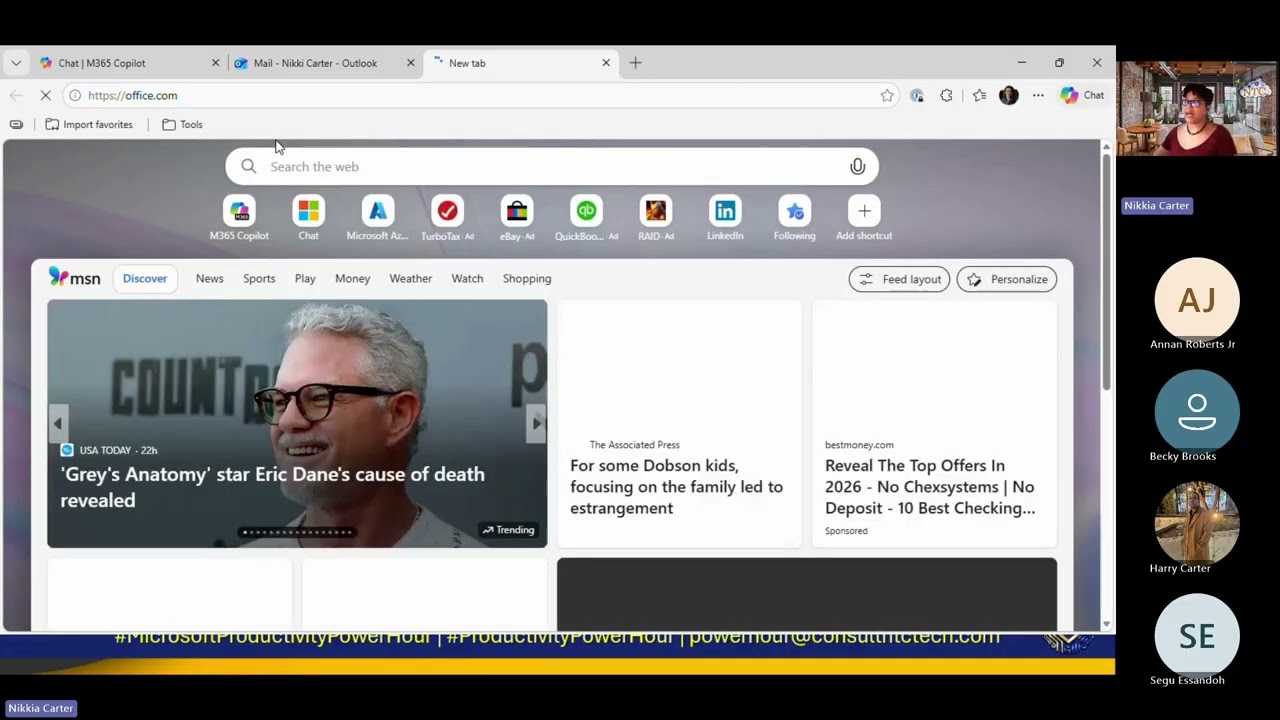Screen dimensions: 1280x720
Task: Open the browser profile avatar
Action: tap(1008, 95)
